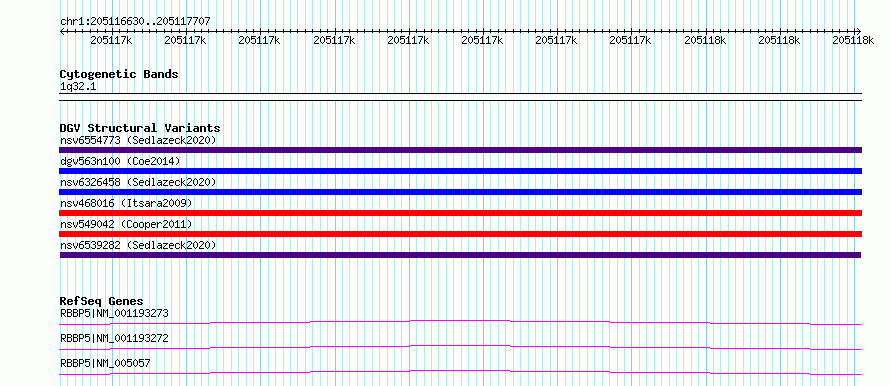The height and width of the screenshot is (386, 890).
Task: Open the dgv563n100 (Coe2014) label
Action: click(120, 161)
